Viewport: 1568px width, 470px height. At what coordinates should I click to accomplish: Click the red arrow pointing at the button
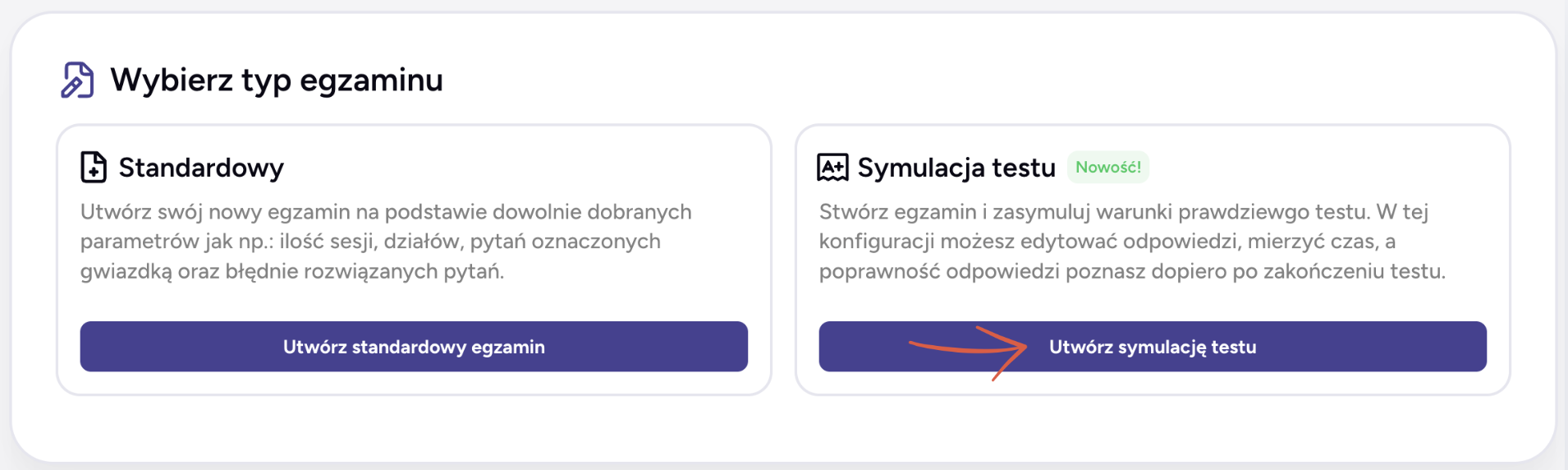pos(969,349)
